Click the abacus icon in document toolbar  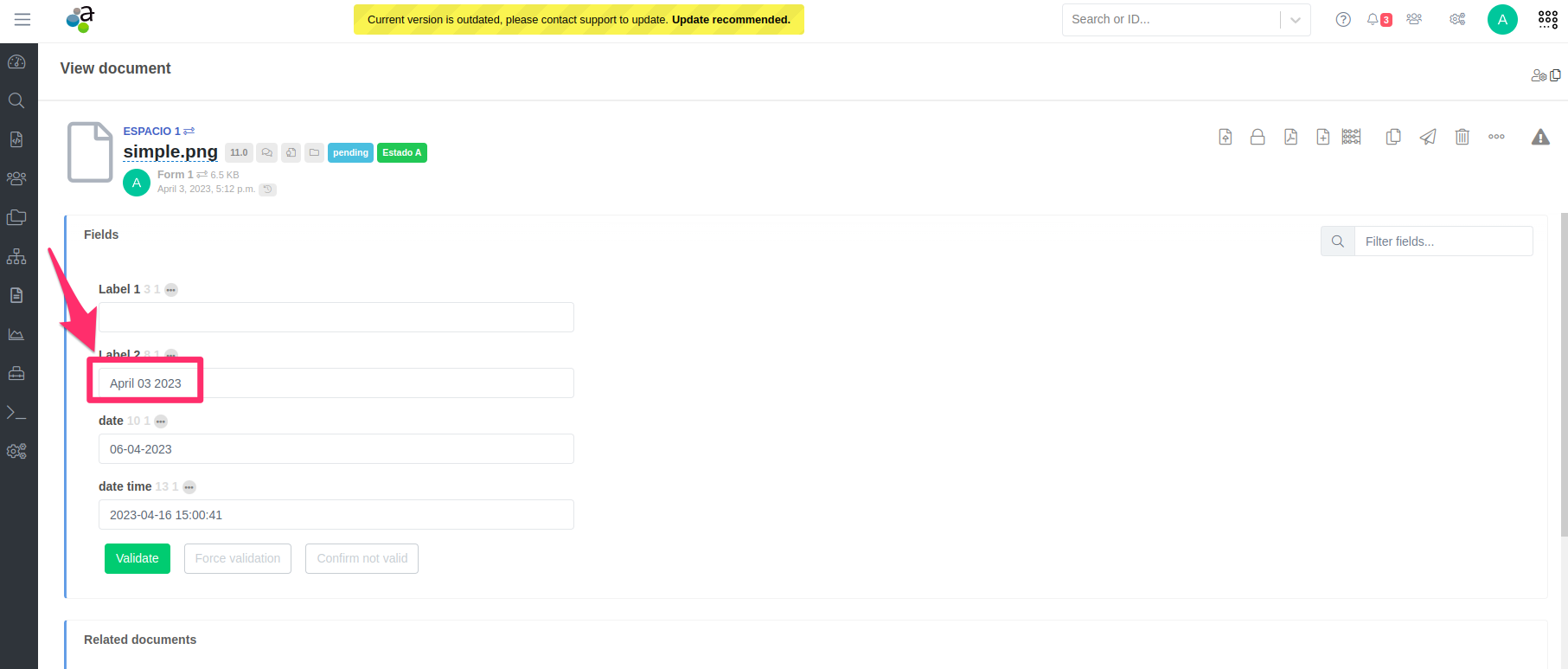pyautogui.click(x=1351, y=137)
